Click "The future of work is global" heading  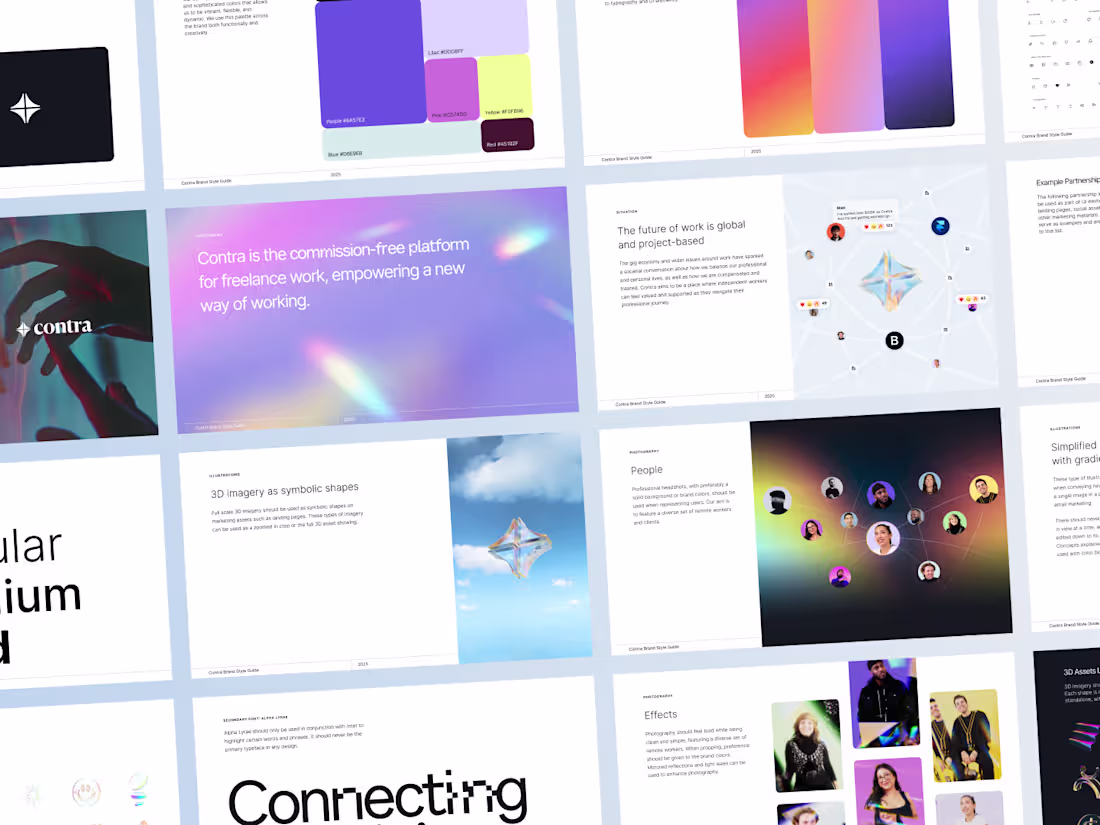pyautogui.click(x=681, y=234)
